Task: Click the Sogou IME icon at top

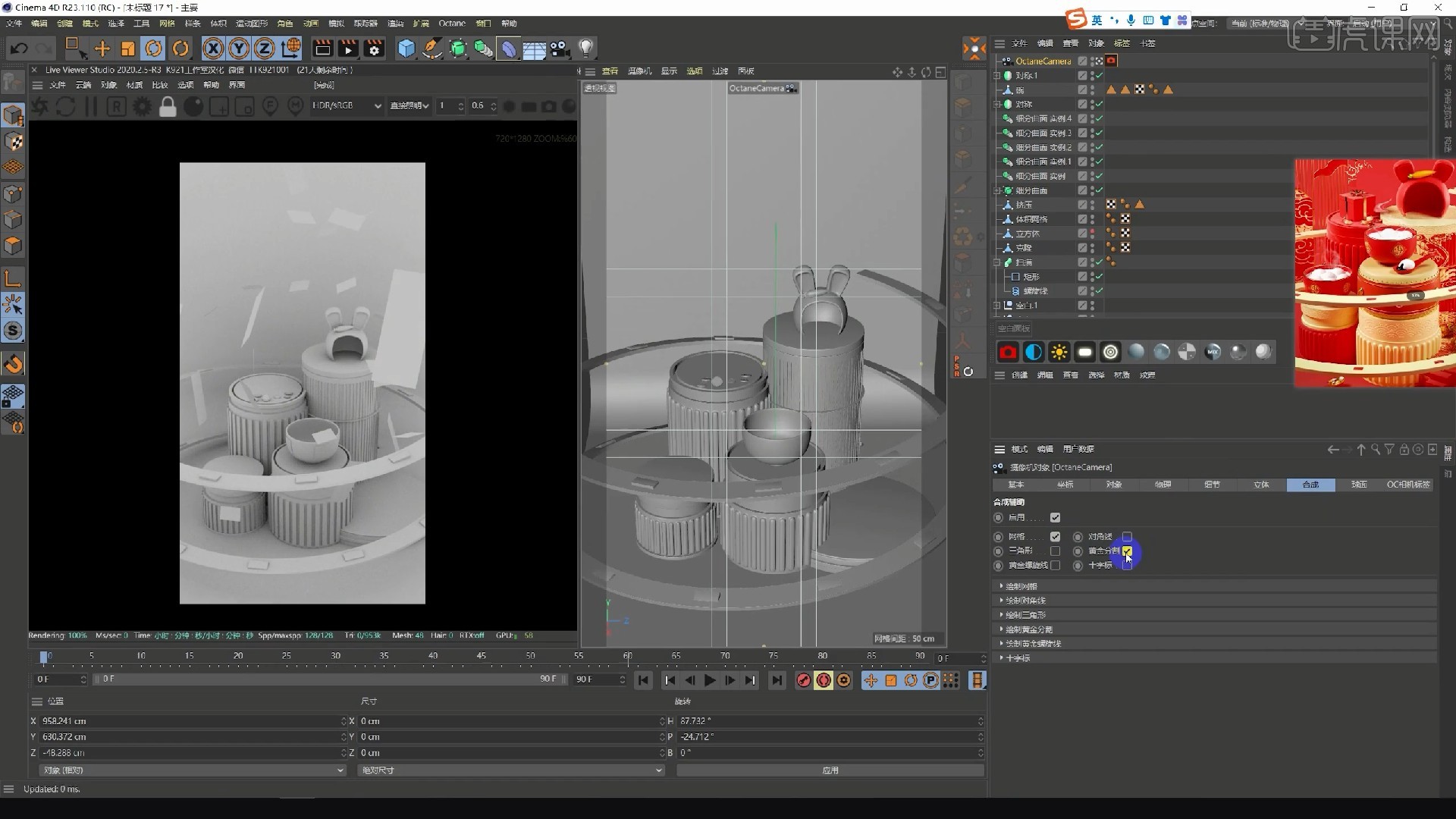Action: [x=1075, y=20]
